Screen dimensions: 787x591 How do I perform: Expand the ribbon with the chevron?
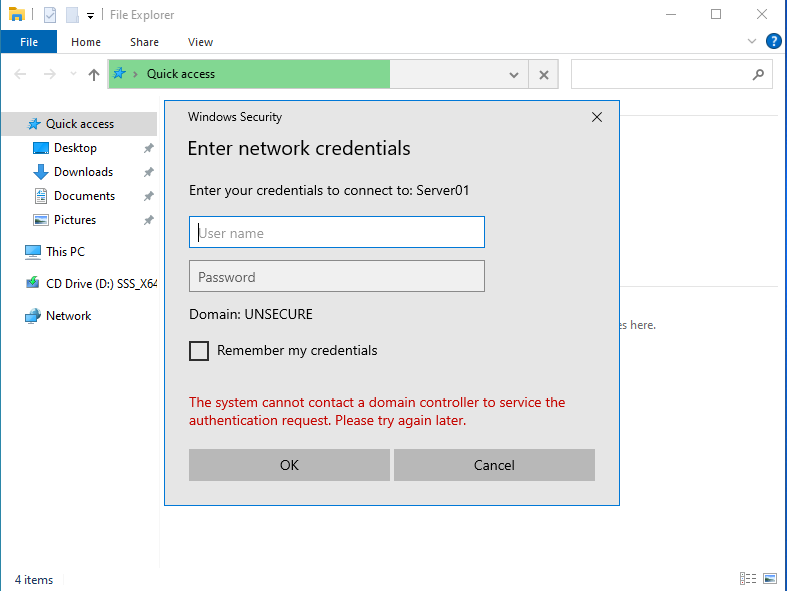[x=753, y=42]
